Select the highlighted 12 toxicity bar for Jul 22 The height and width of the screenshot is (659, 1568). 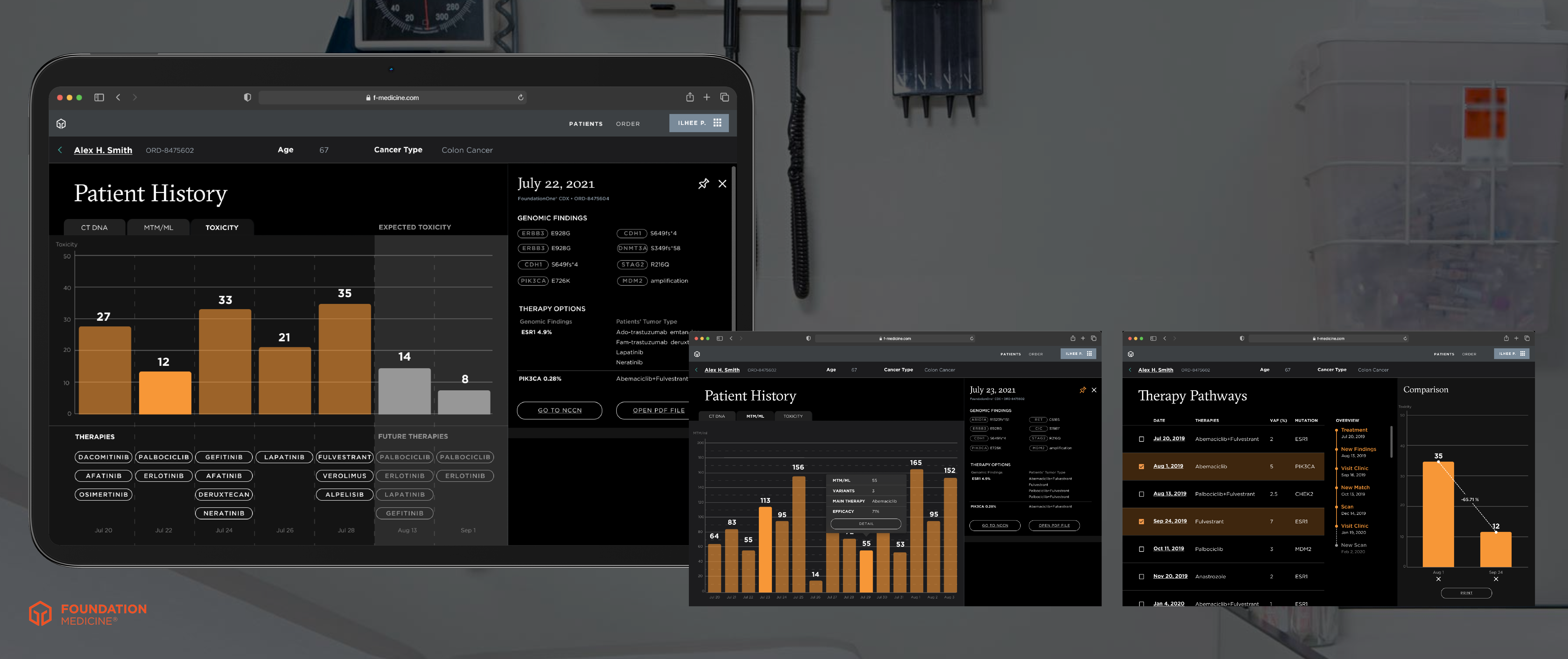[165, 393]
